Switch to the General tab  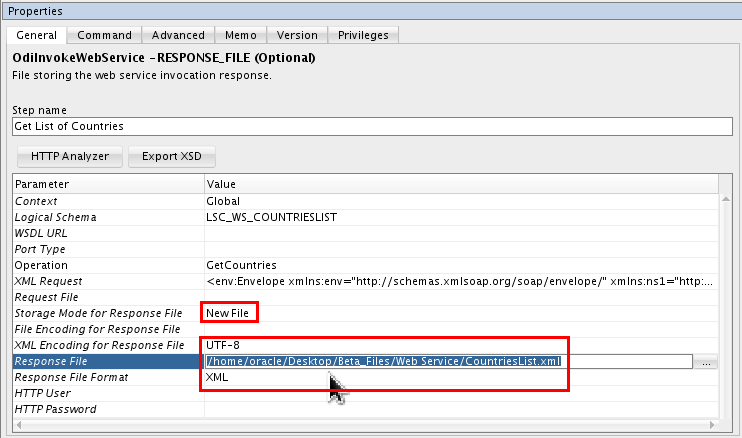[x=36, y=35]
